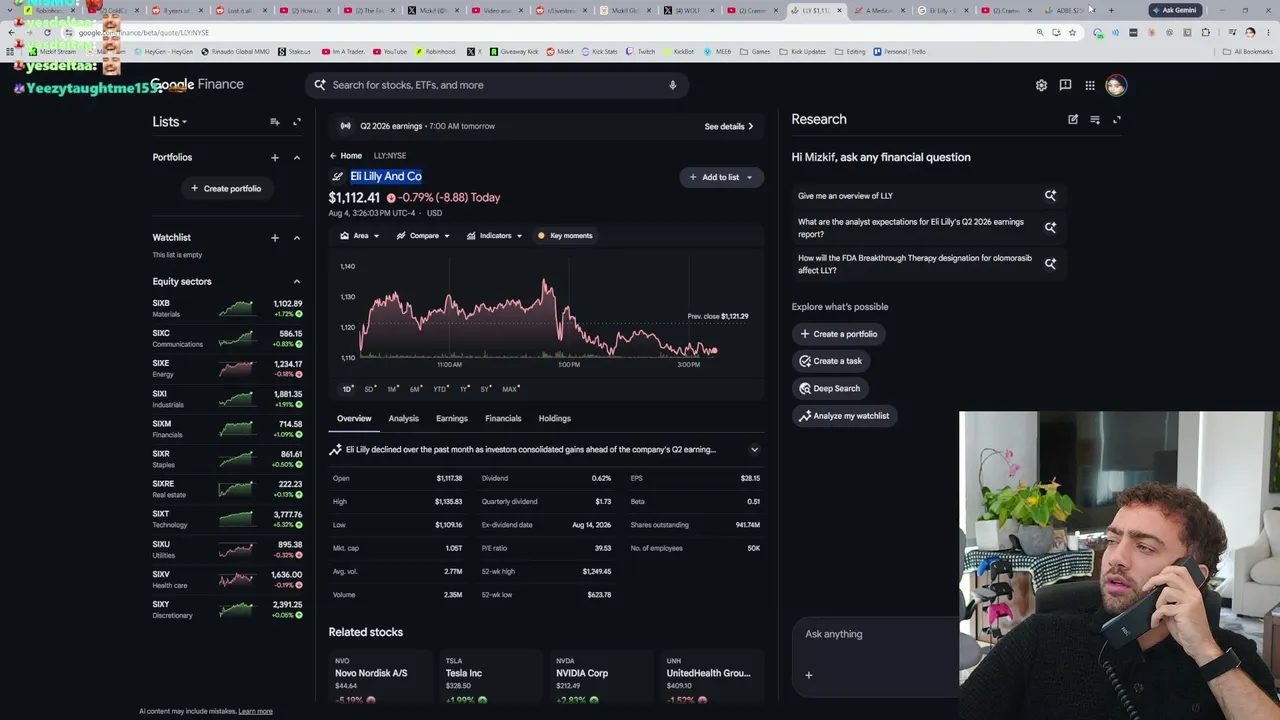Viewport: 1280px width, 720px height.
Task: Click the plus attachment icon below Ask anything
Action: [x=809, y=675]
